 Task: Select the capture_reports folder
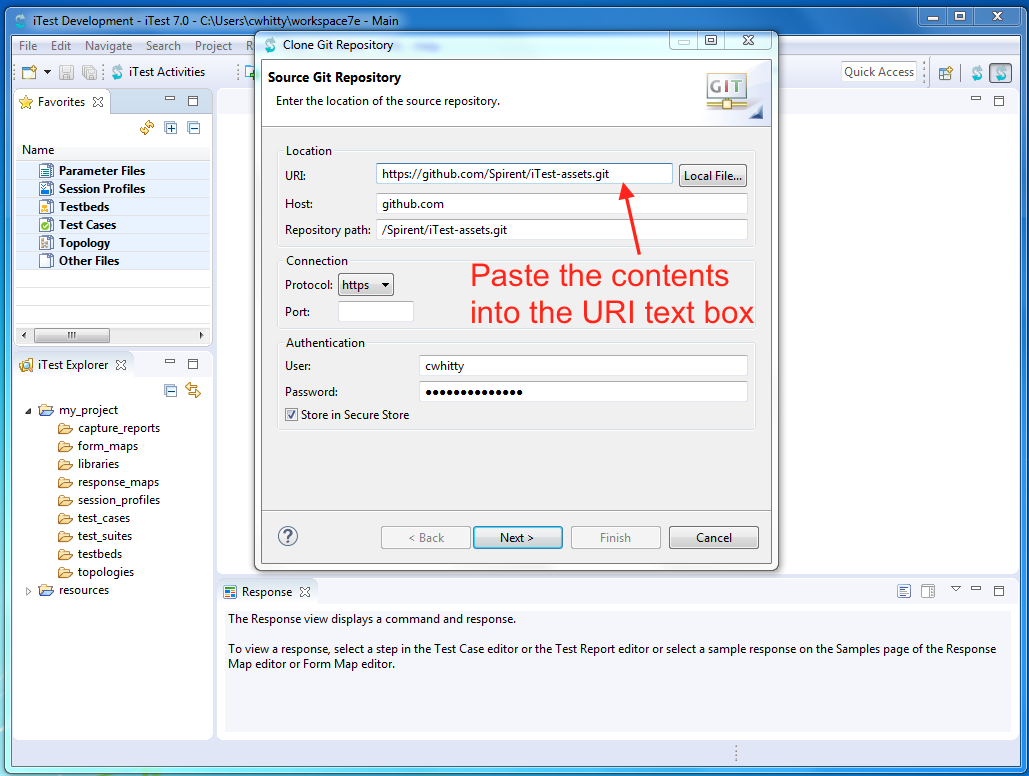[x=119, y=428]
